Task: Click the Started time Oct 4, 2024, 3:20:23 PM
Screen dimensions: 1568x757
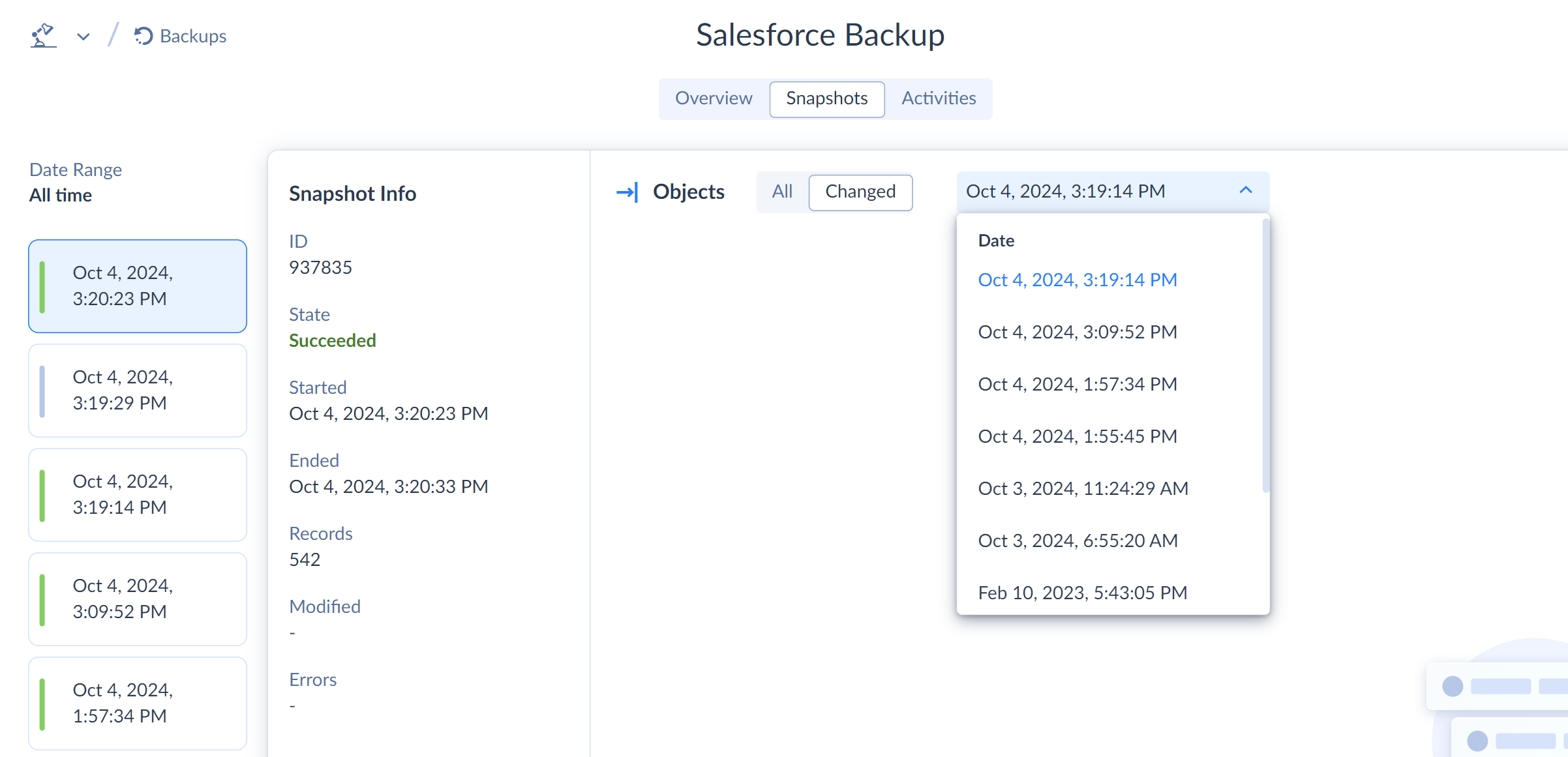Action: 389,414
